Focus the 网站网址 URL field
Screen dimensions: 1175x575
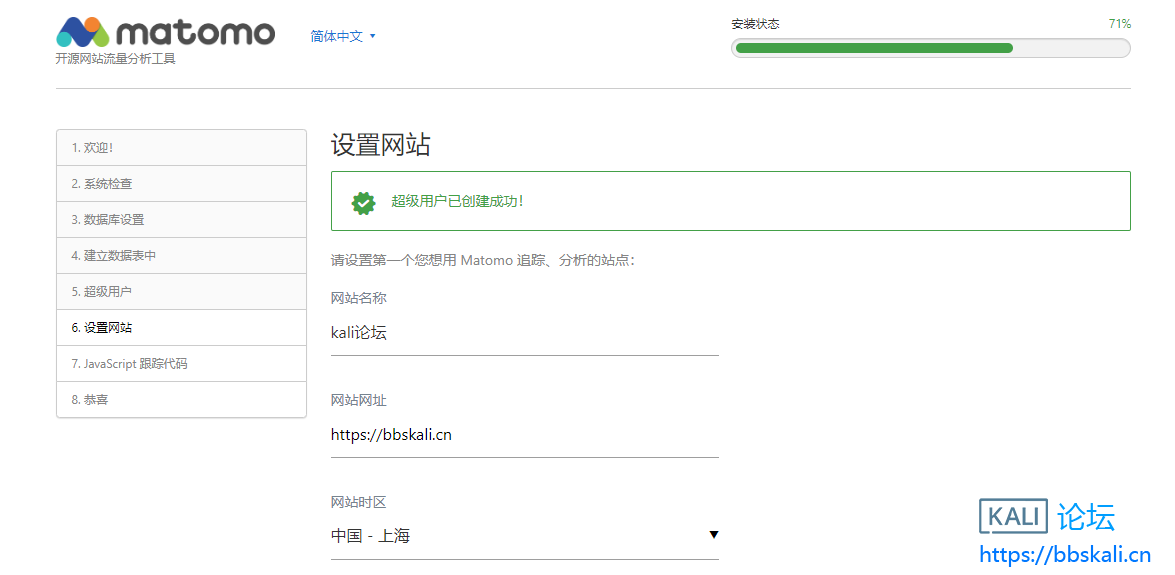pos(524,435)
